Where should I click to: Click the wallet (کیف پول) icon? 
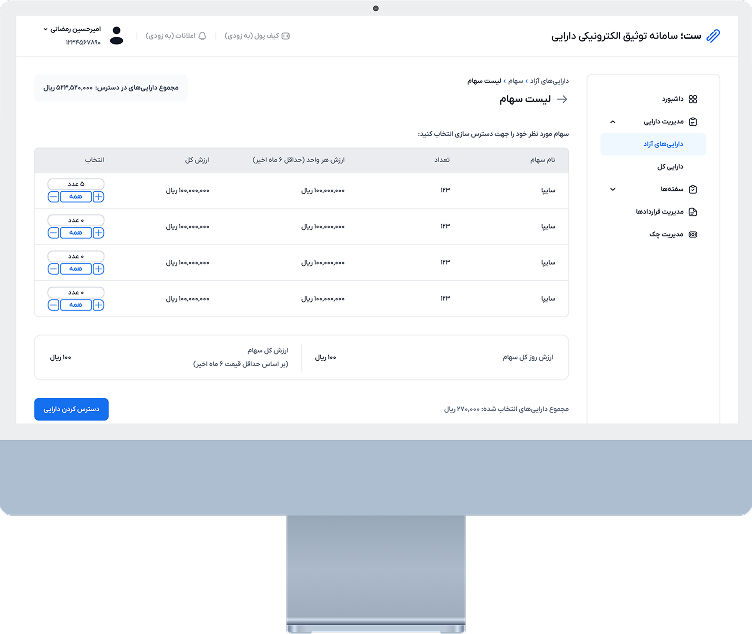click(x=286, y=36)
